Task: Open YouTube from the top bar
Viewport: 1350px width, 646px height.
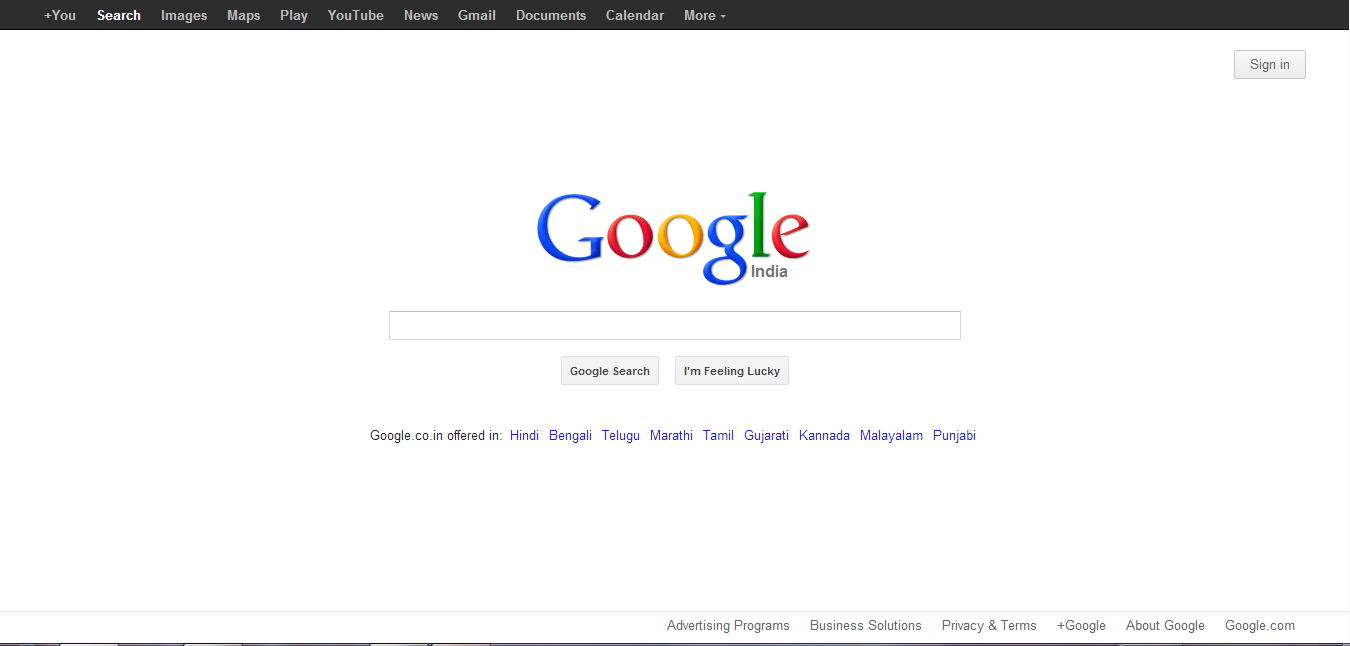Action: point(356,15)
